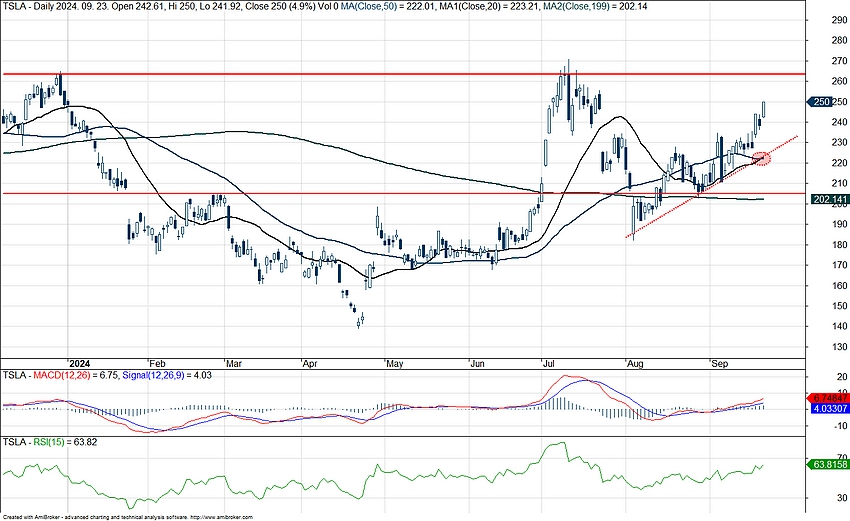The height and width of the screenshot is (521, 850).
Task: Click the May label on the time axis
Action: 395,363
